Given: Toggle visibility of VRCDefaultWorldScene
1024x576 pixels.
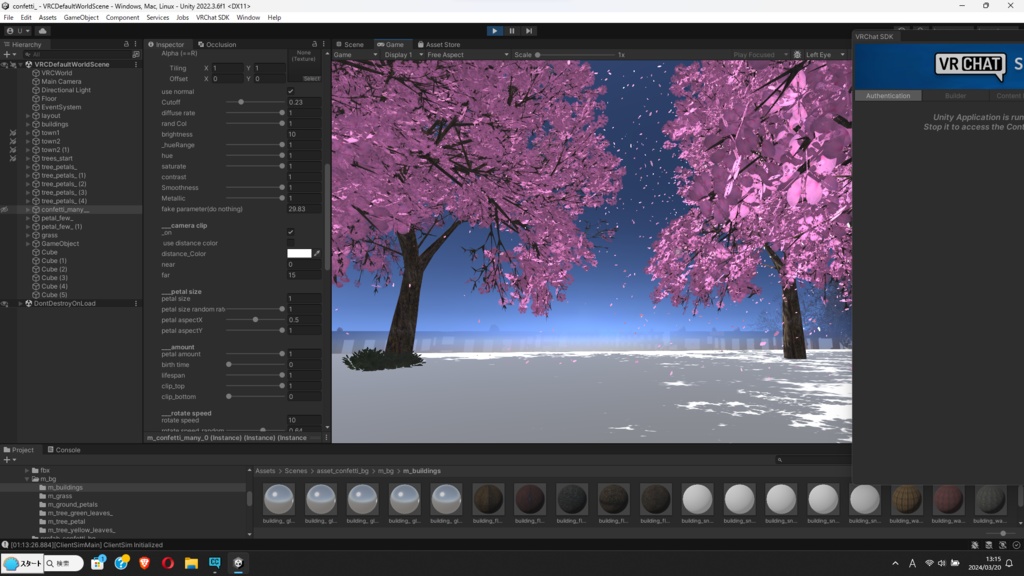Looking at the screenshot, I should click(5, 65).
